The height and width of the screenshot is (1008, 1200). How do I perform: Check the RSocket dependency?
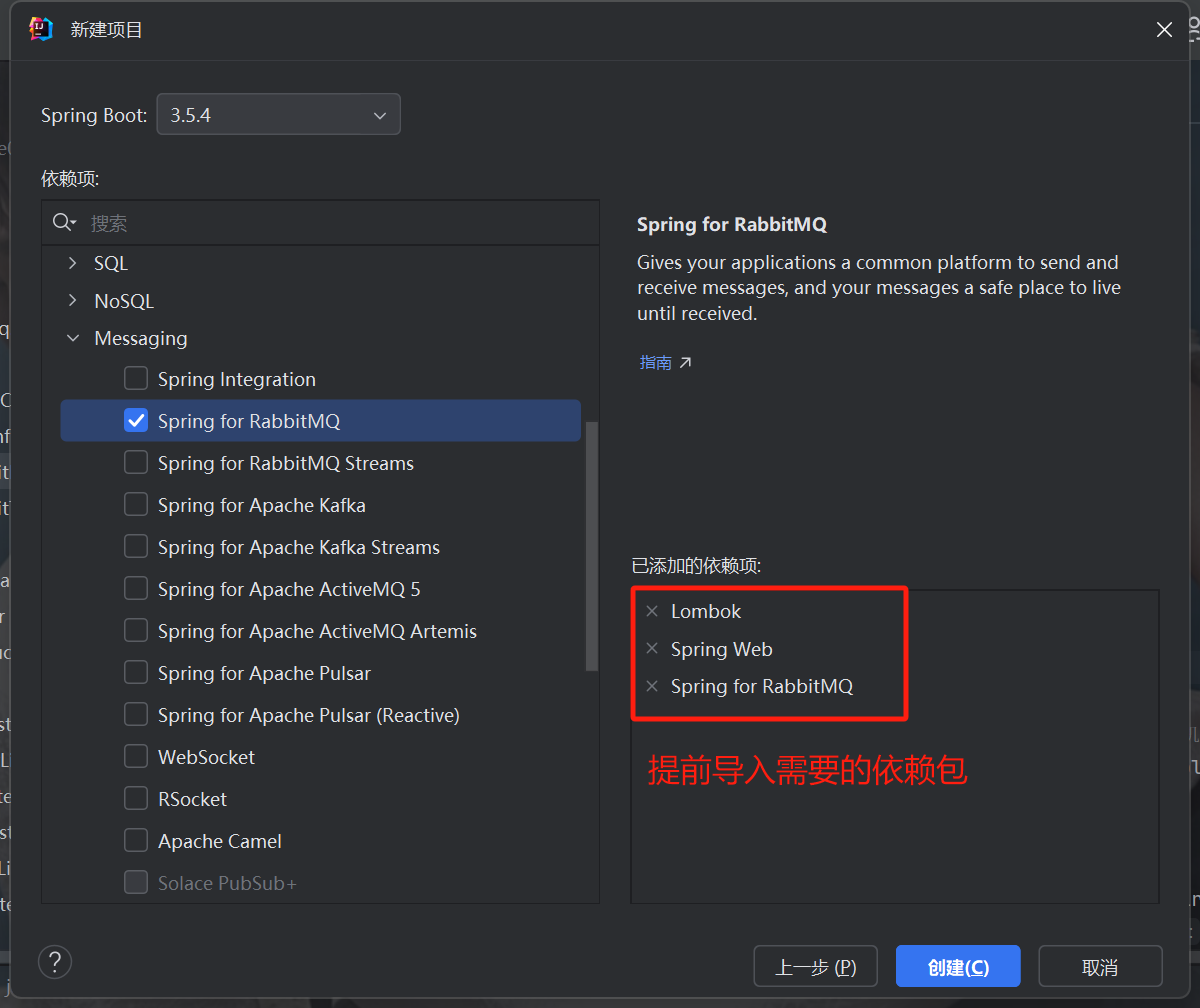(x=136, y=799)
